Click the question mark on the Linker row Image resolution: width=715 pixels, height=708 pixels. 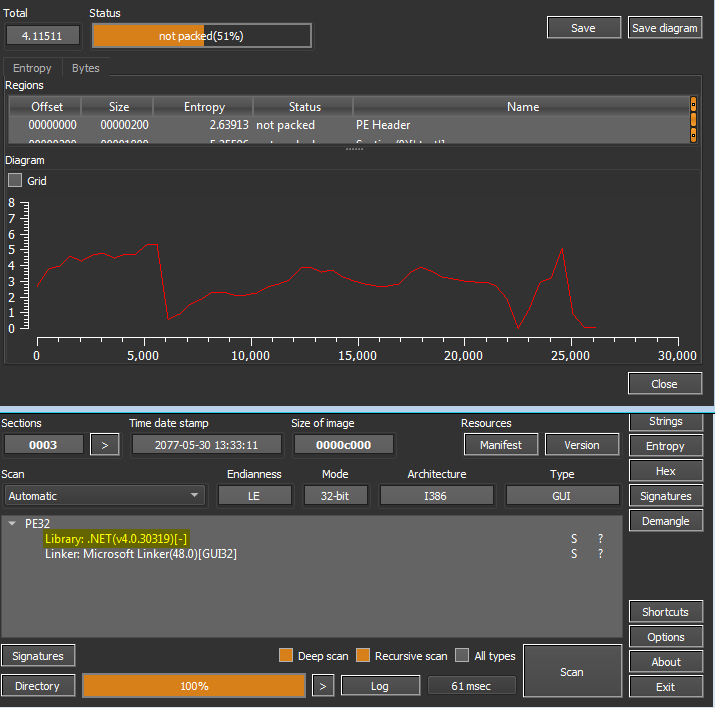click(601, 554)
